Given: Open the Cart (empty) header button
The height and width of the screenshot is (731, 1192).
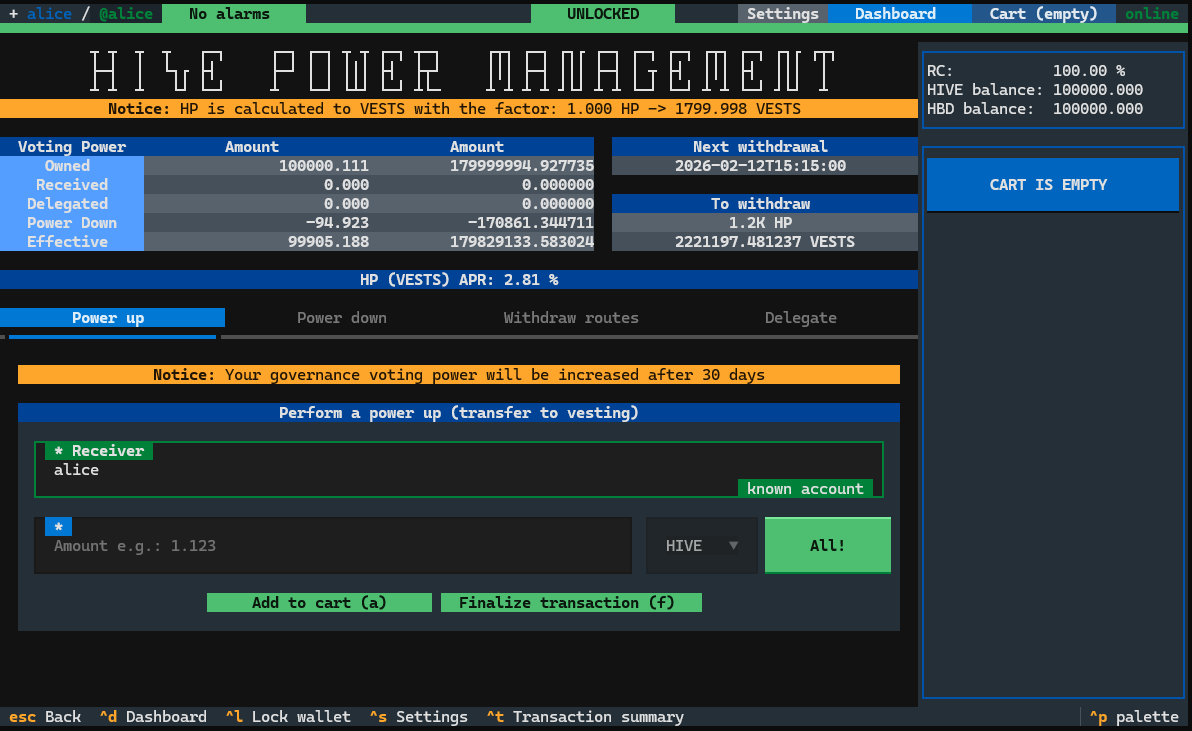Looking at the screenshot, I should pos(1043,14).
